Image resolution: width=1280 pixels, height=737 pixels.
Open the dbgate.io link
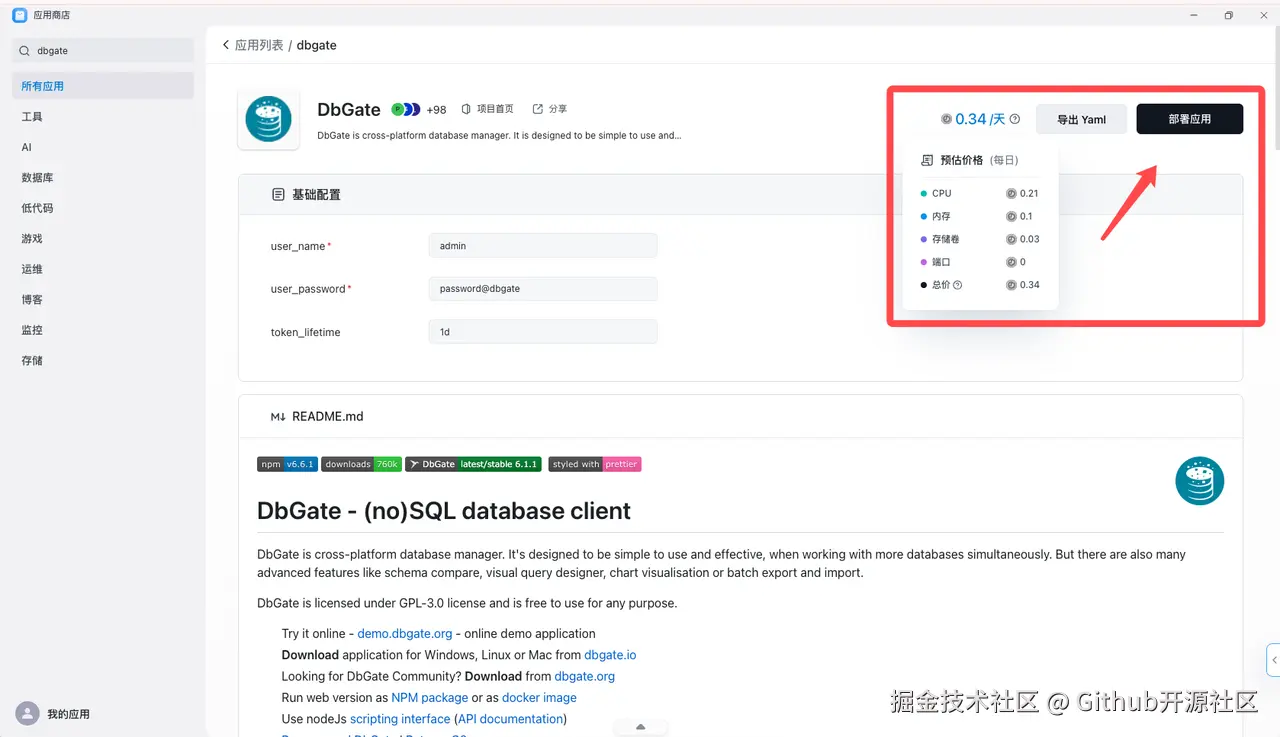point(610,655)
